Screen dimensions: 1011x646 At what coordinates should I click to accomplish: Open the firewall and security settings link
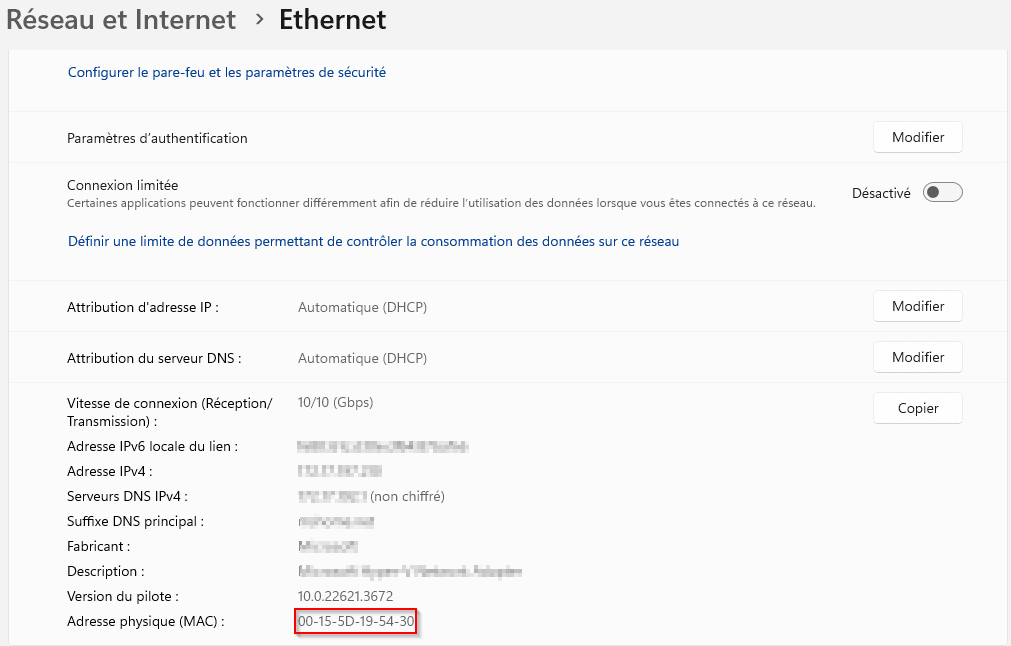tap(227, 72)
